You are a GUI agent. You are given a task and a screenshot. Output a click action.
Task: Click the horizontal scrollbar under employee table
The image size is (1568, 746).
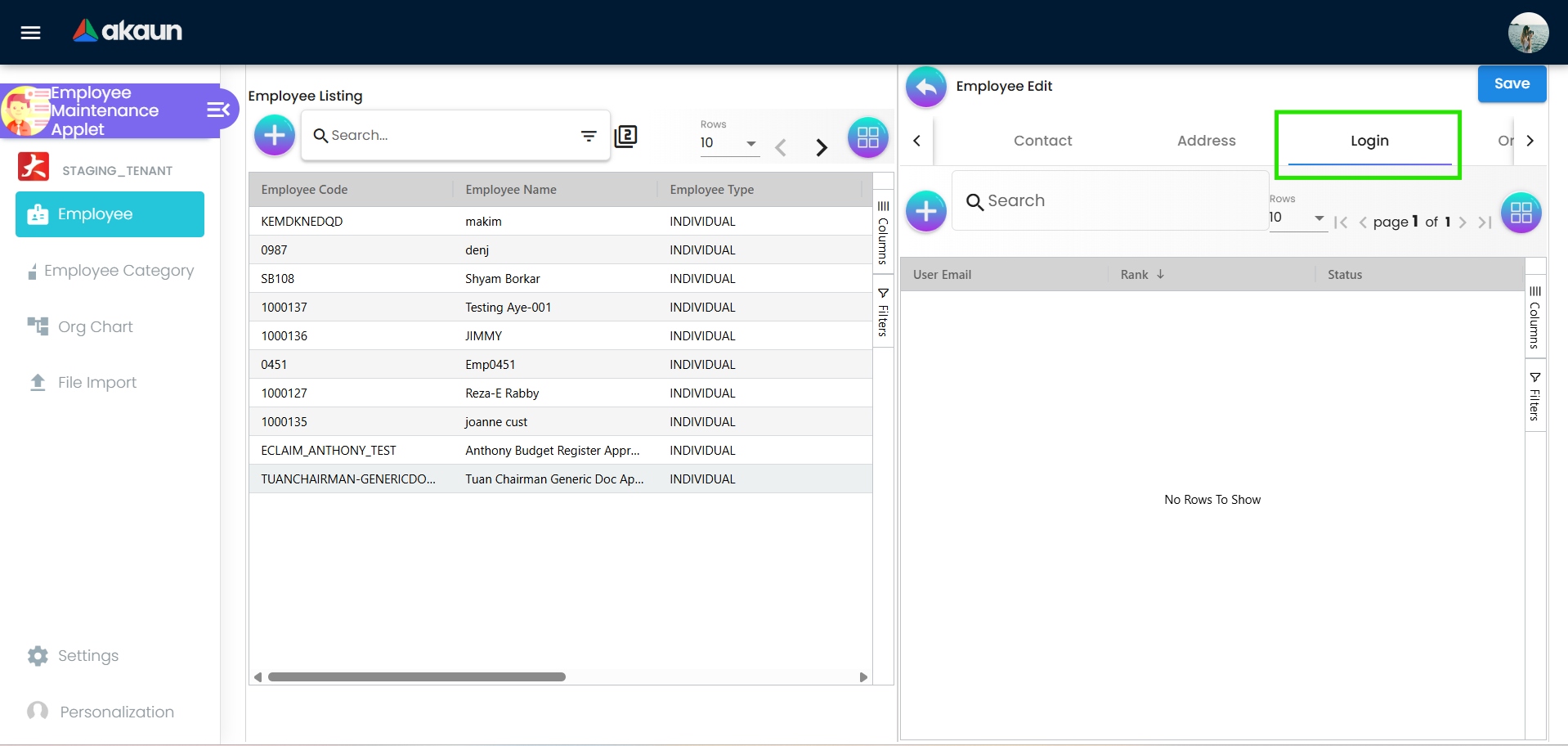click(417, 677)
